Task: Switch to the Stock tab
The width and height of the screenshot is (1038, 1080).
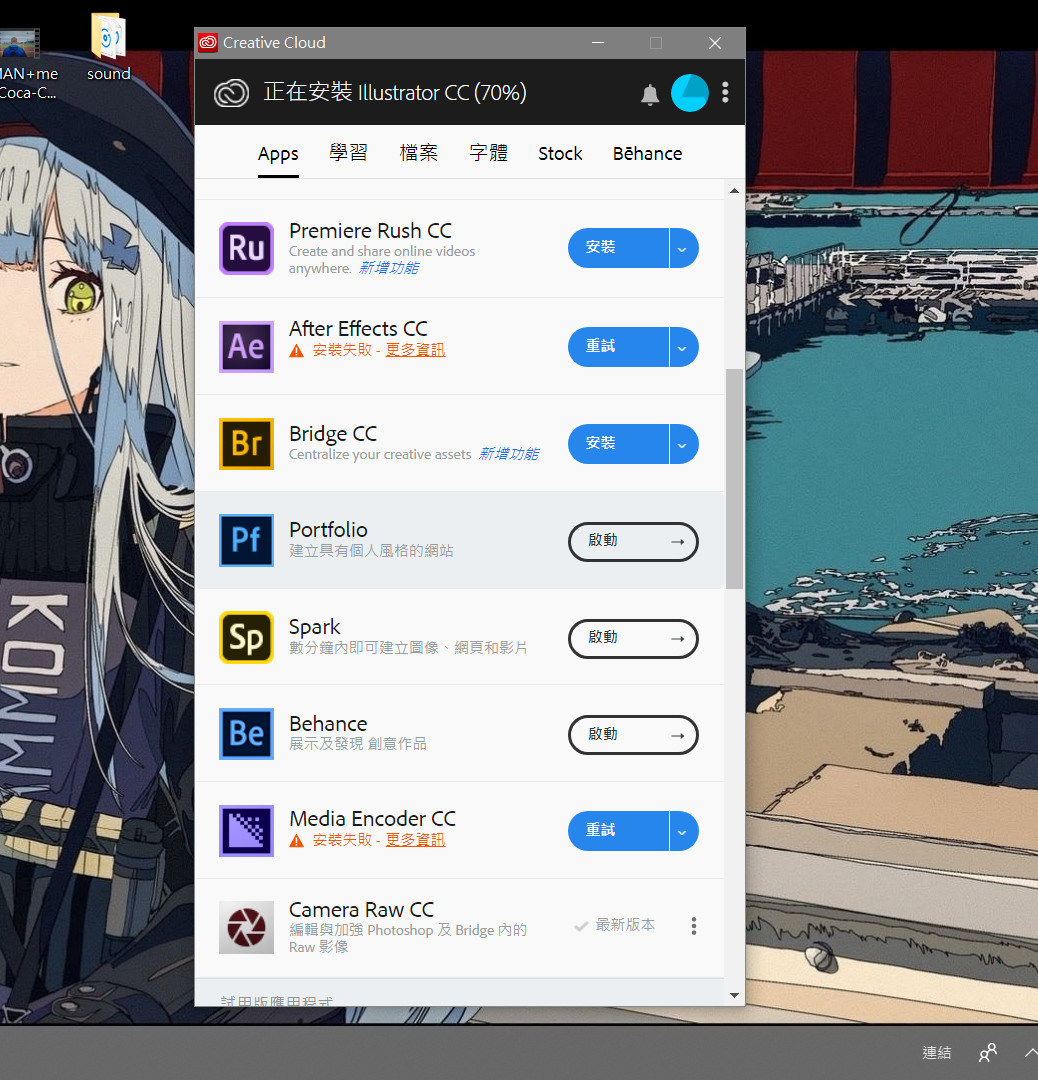Action: click(560, 153)
